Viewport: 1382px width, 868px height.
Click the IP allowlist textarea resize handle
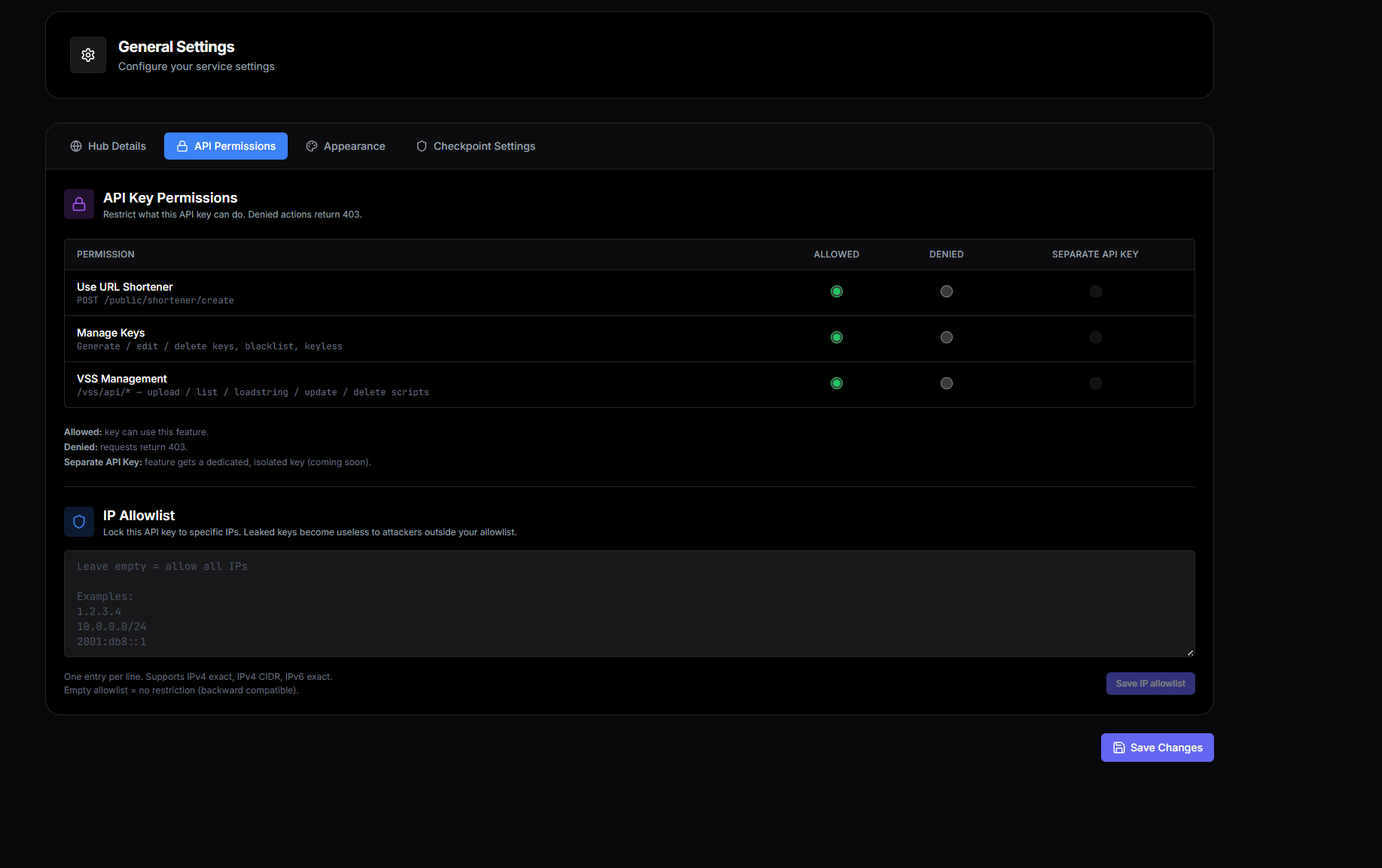pyautogui.click(x=1190, y=652)
